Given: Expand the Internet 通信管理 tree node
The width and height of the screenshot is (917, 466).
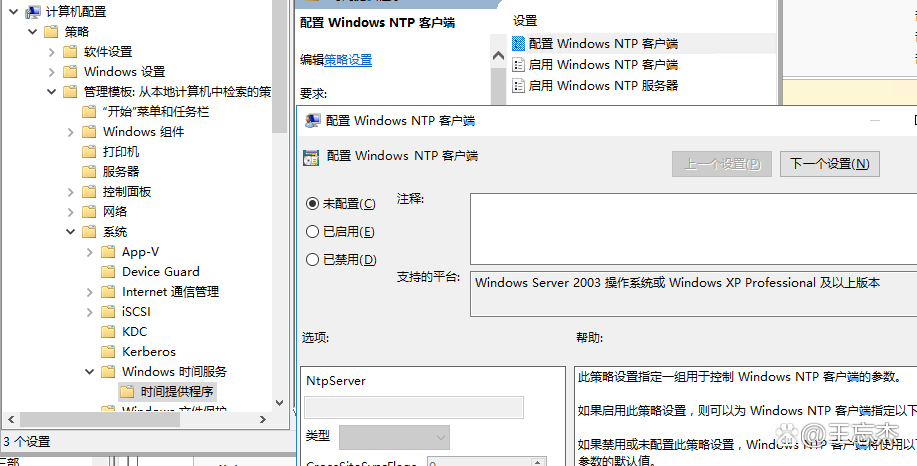Looking at the screenshot, I should click(x=89, y=292).
